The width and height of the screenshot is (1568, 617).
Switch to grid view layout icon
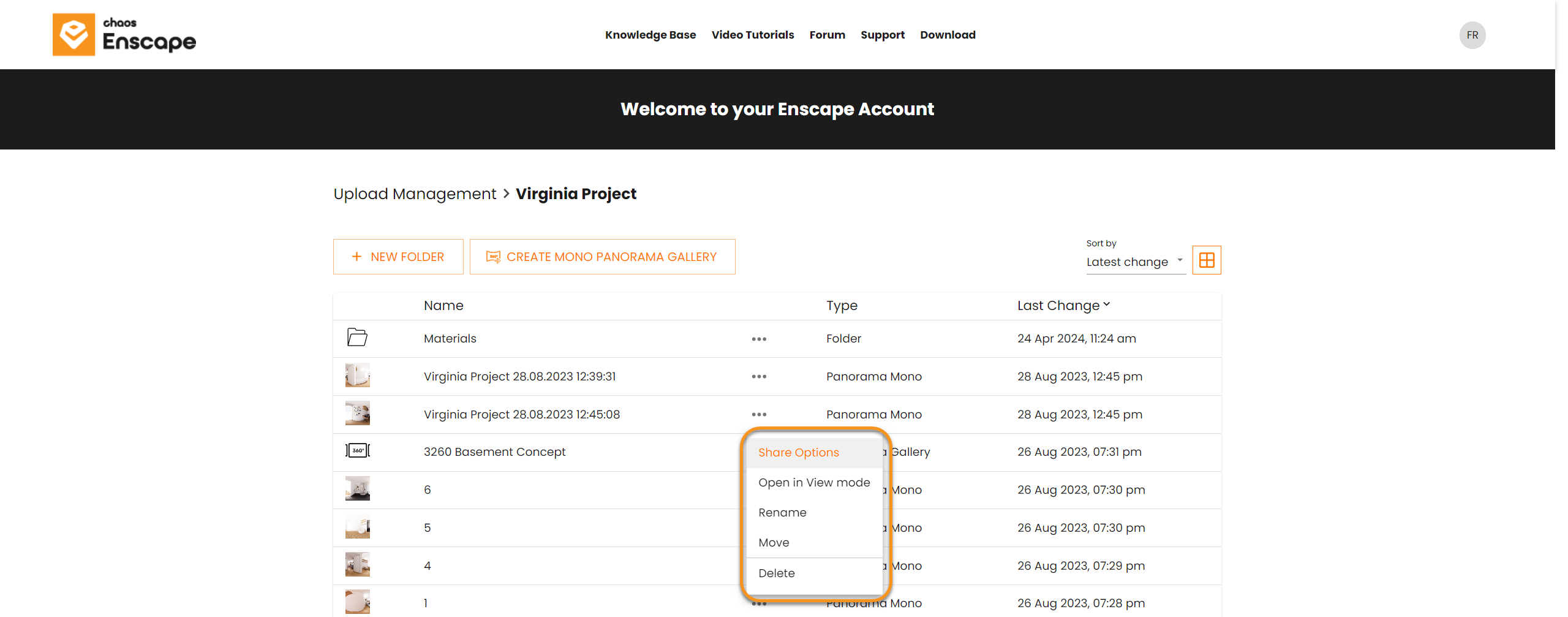(x=1207, y=260)
